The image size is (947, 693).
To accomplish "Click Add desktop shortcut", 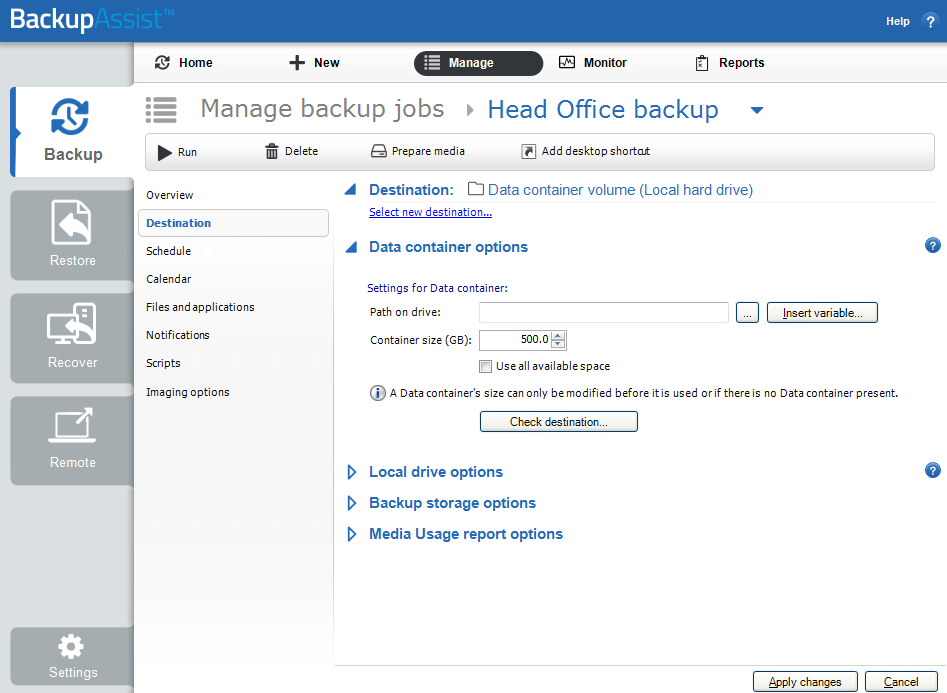I will [585, 151].
